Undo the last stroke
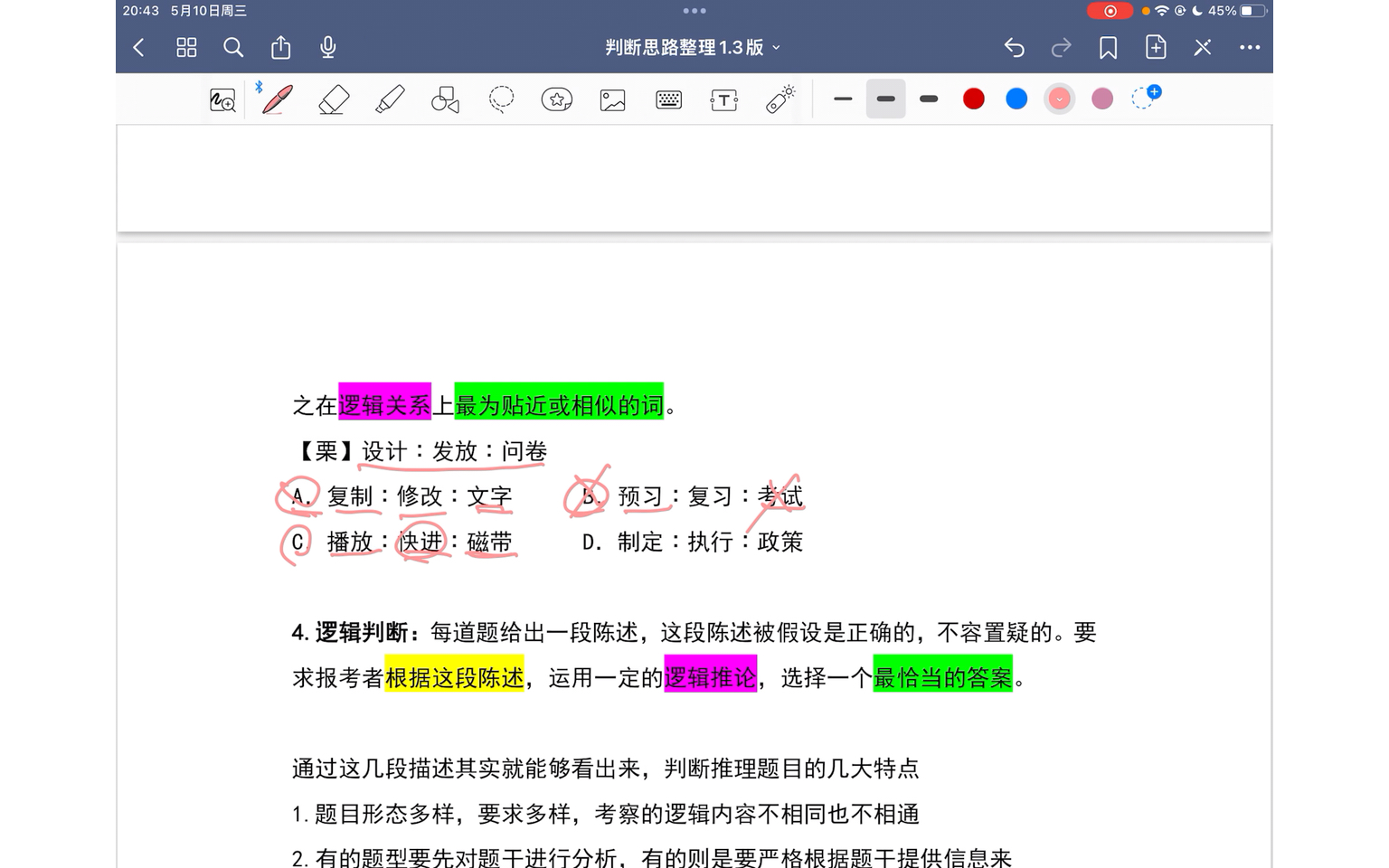This screenshot has width=1389, height=868. (1015, 48)
